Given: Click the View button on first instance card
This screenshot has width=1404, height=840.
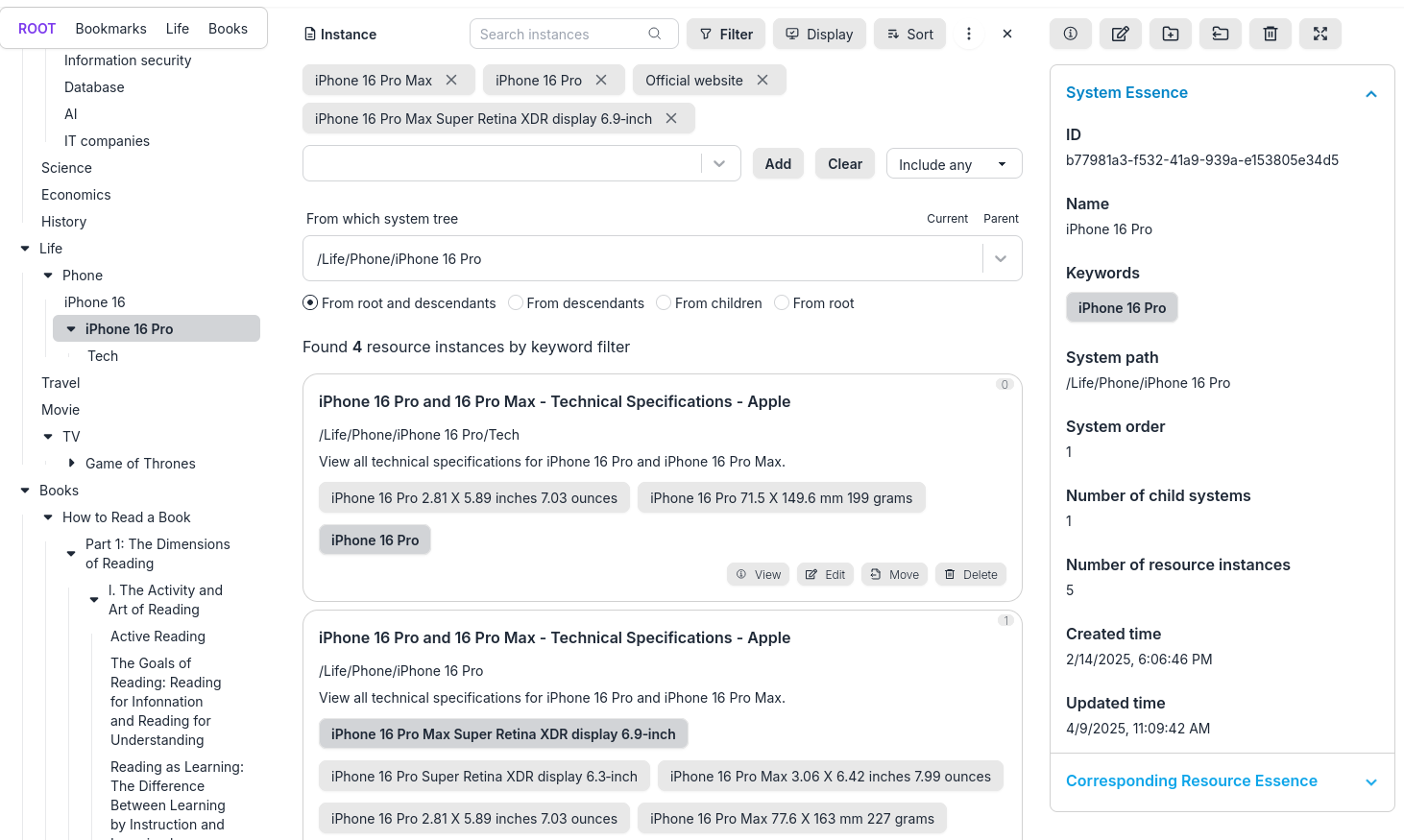Looking at the screenshot, I should (758, 574).
